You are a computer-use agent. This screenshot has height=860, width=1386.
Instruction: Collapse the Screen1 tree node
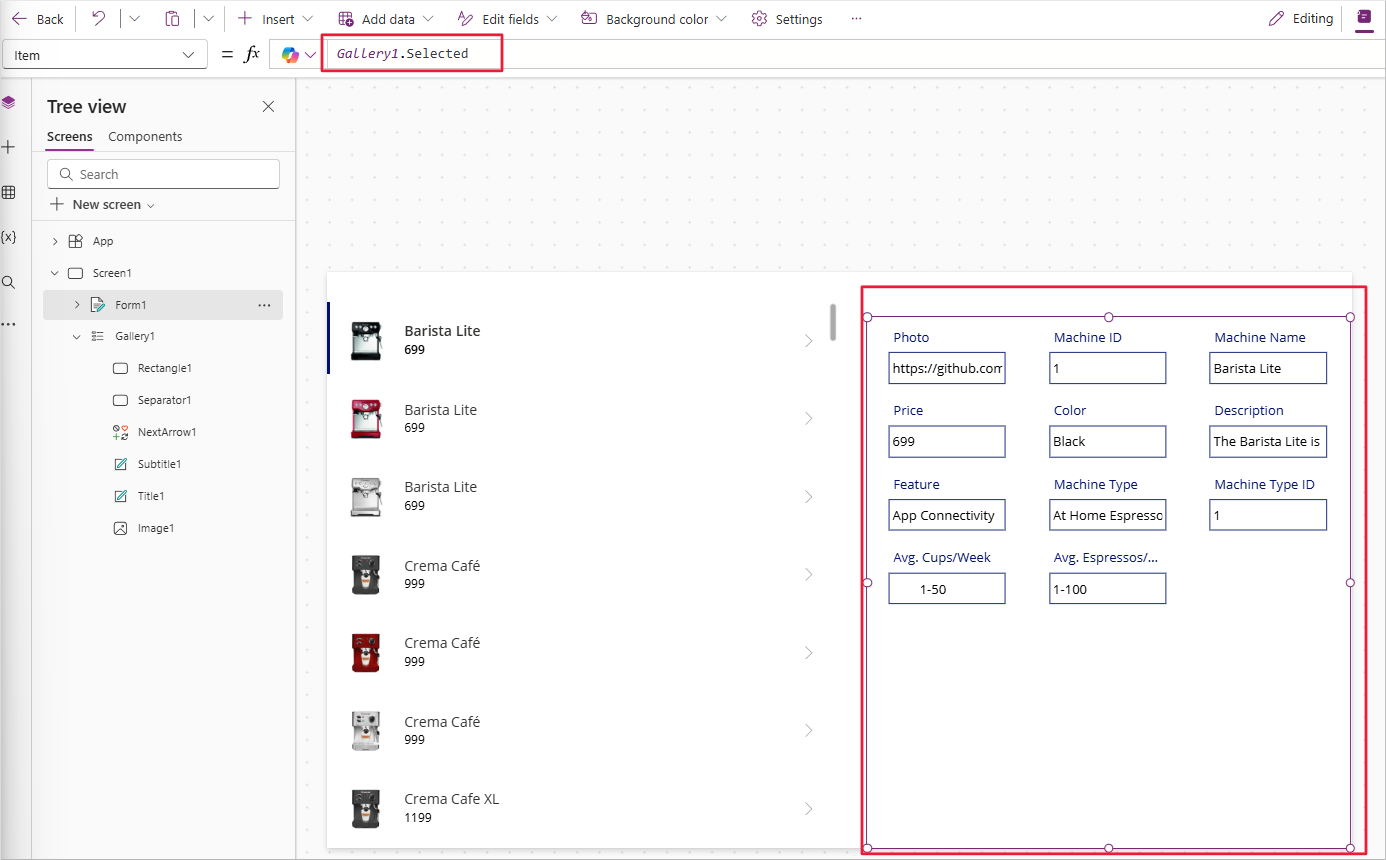point(55,273)
